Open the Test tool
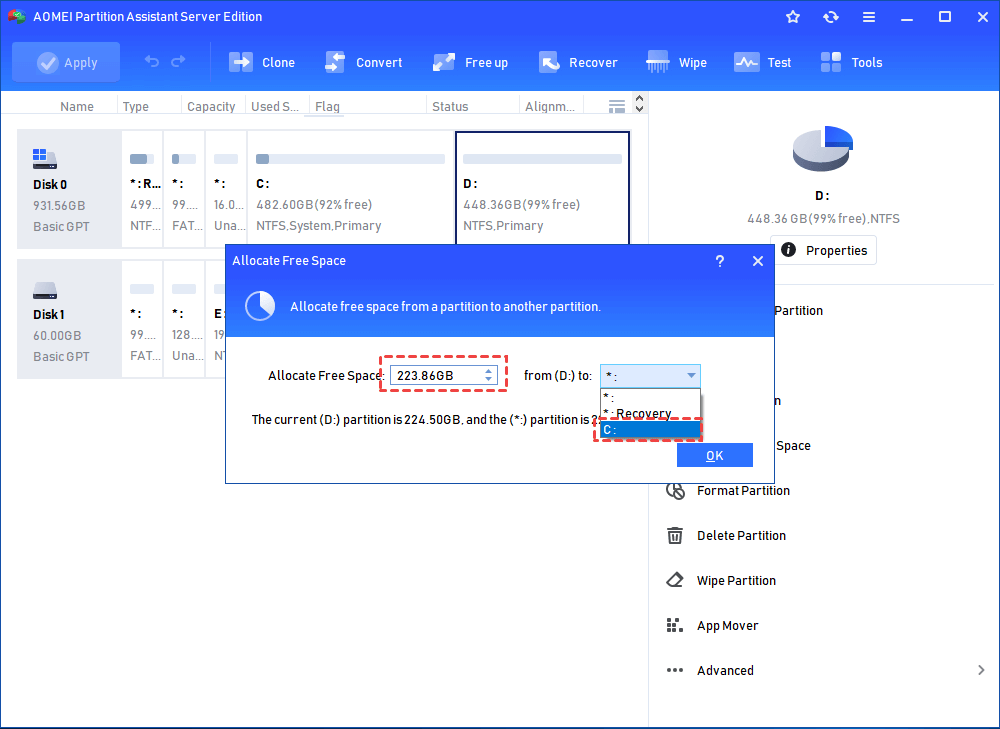 tap(762, 62)
